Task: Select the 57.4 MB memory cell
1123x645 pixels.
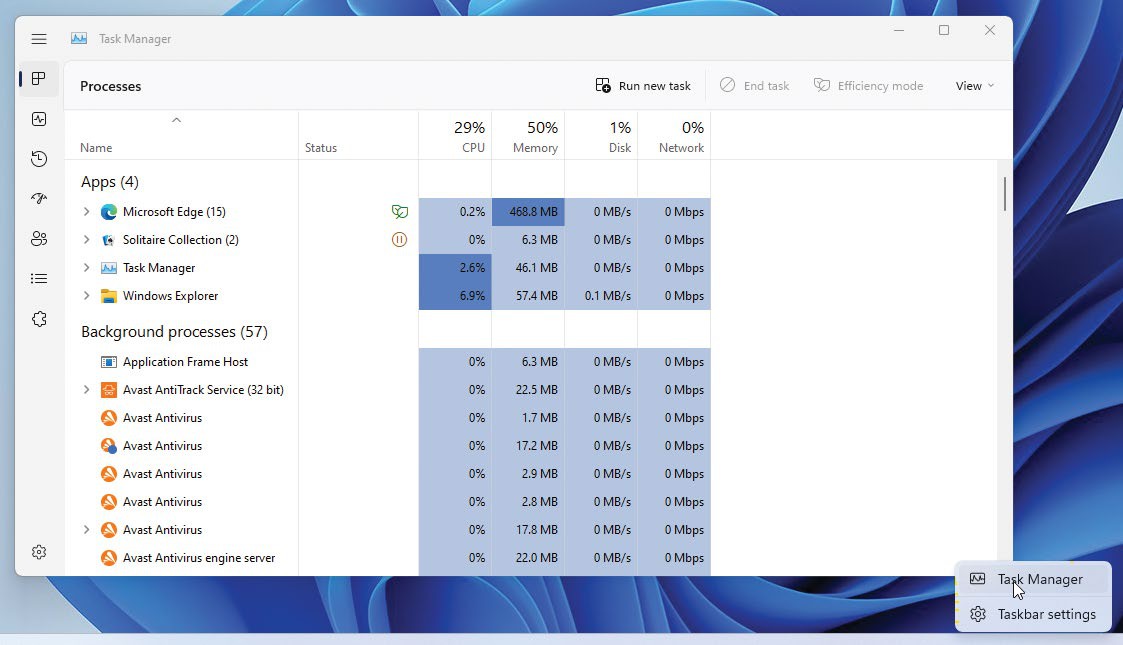Action: click(528, 296)
